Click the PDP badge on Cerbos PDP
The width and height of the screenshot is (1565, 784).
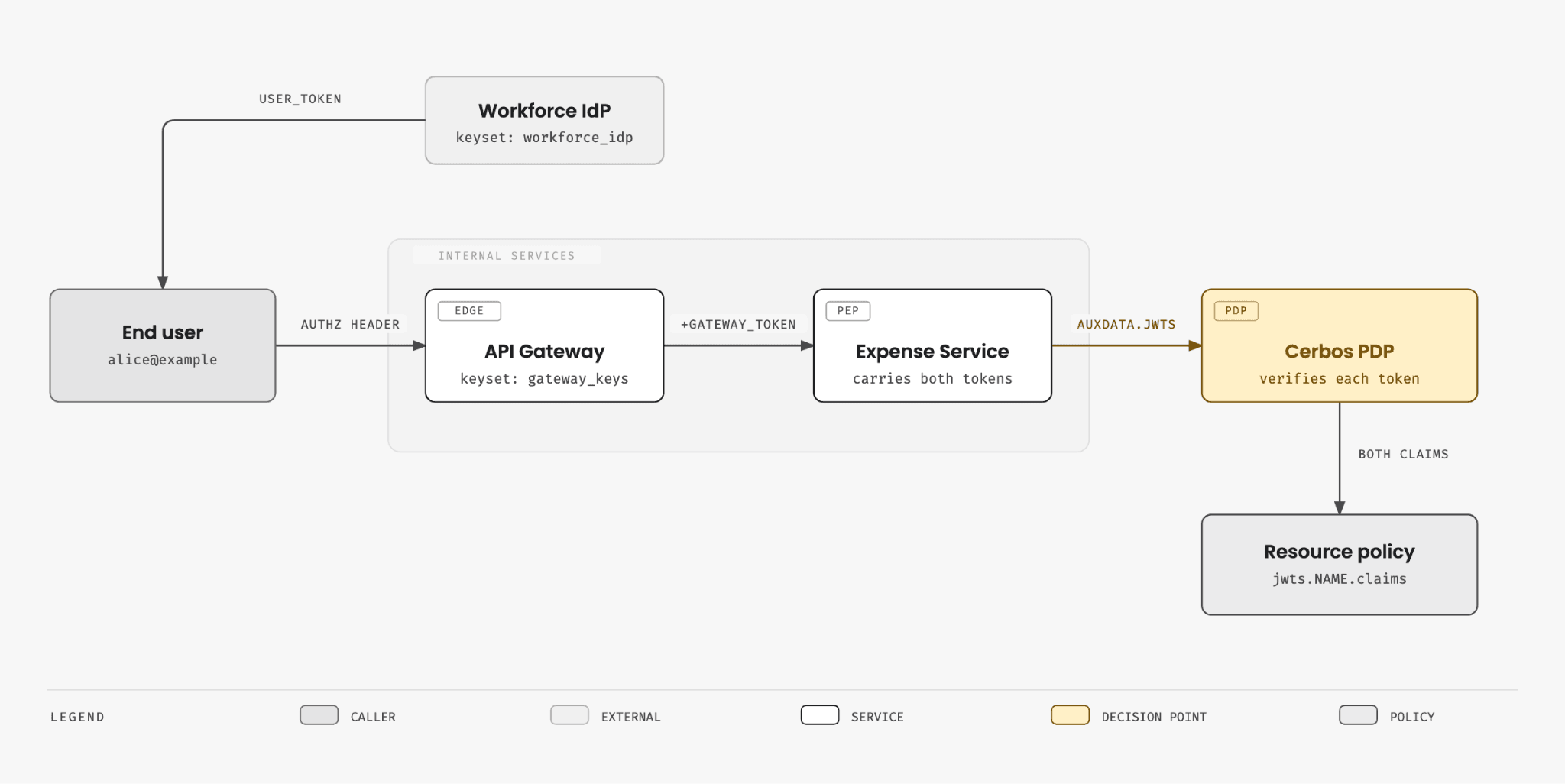tap(1236, 311)
